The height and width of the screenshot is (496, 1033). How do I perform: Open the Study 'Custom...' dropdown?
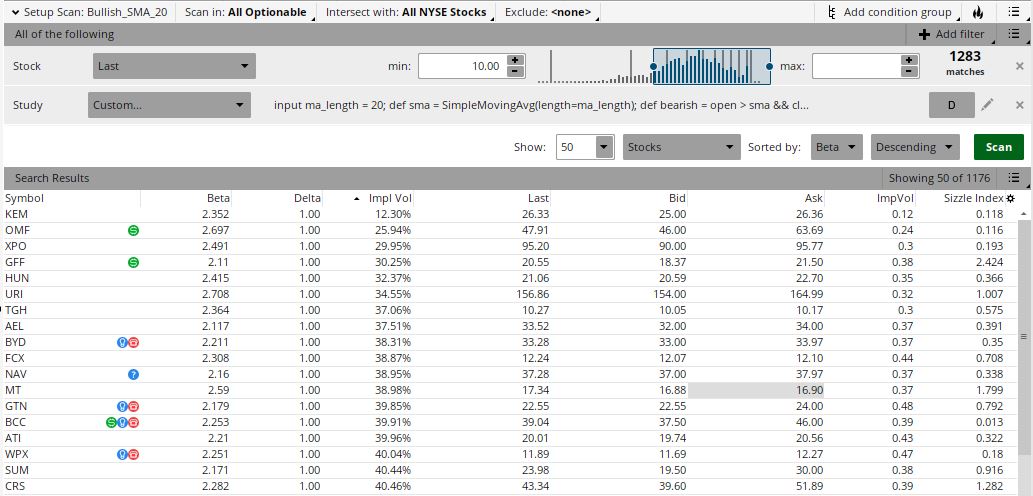(169, 105)
